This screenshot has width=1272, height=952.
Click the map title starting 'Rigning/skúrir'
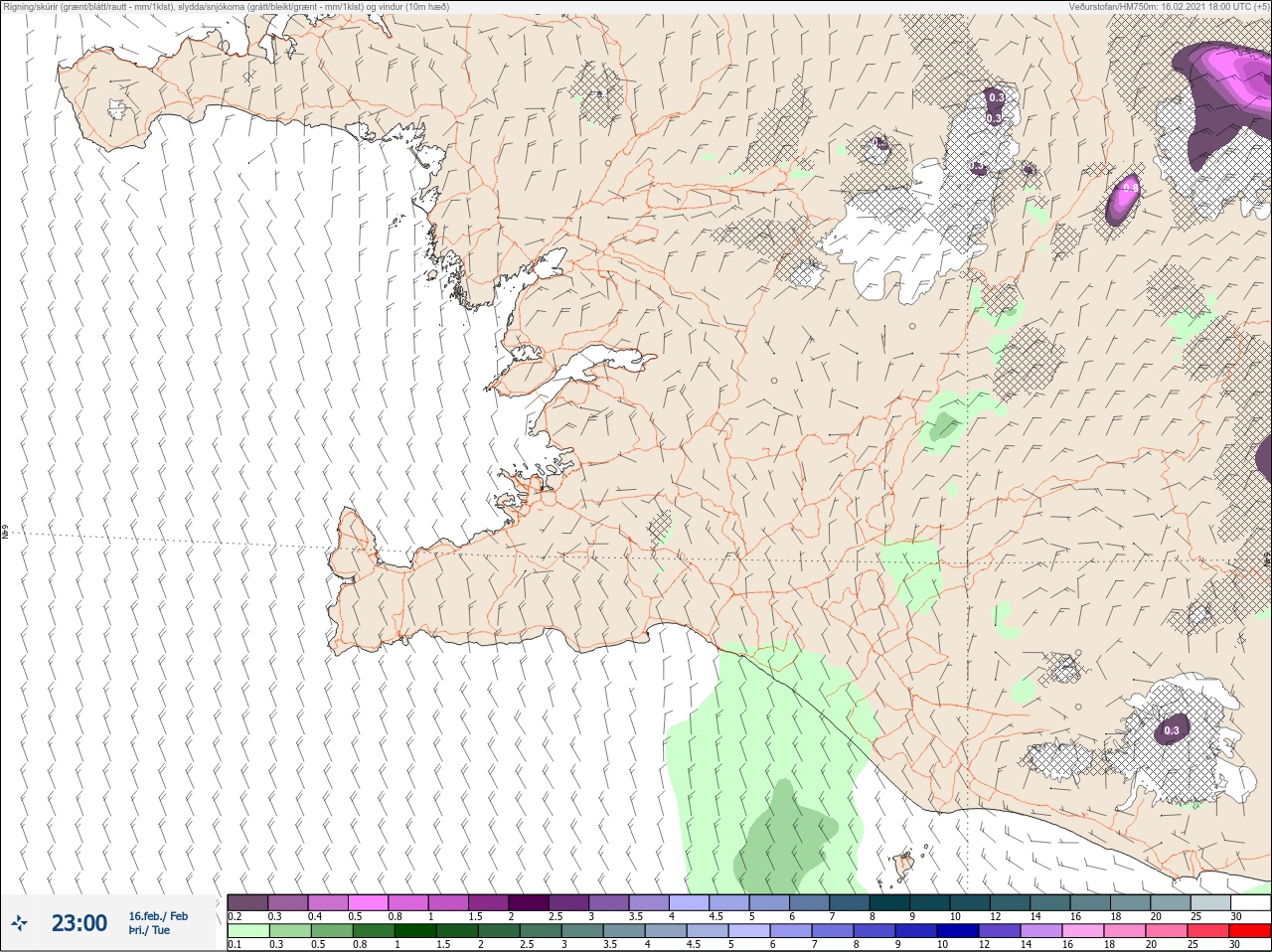[x=226, y=6]
